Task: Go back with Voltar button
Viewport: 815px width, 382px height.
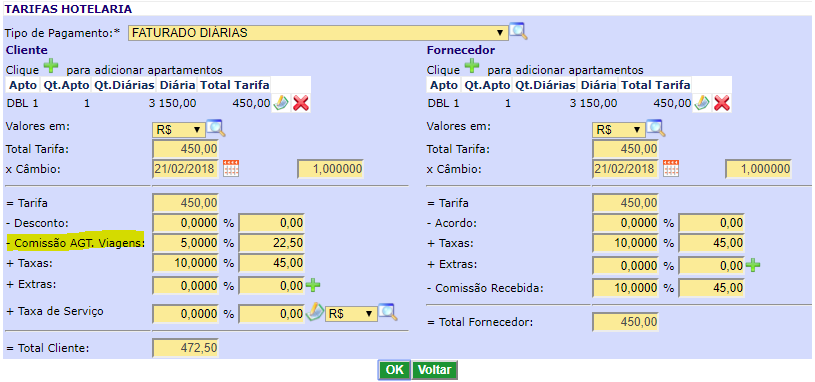Action: (435, 370)
